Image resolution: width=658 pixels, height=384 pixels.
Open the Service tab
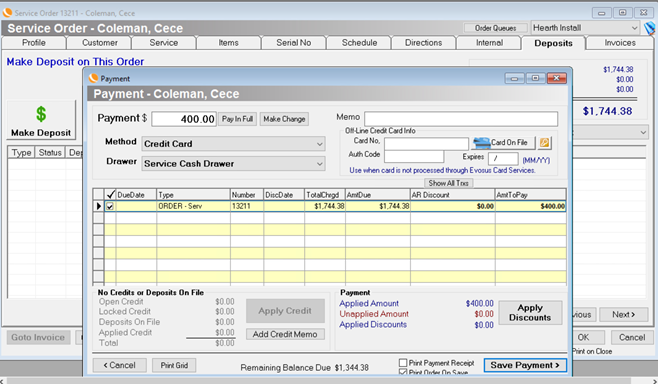click(164, 43)
